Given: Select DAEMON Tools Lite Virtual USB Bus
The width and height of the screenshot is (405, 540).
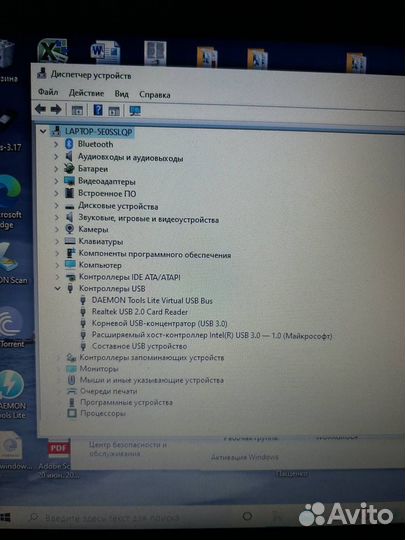Looking at the screenshot, I should (x=152, y=300).
